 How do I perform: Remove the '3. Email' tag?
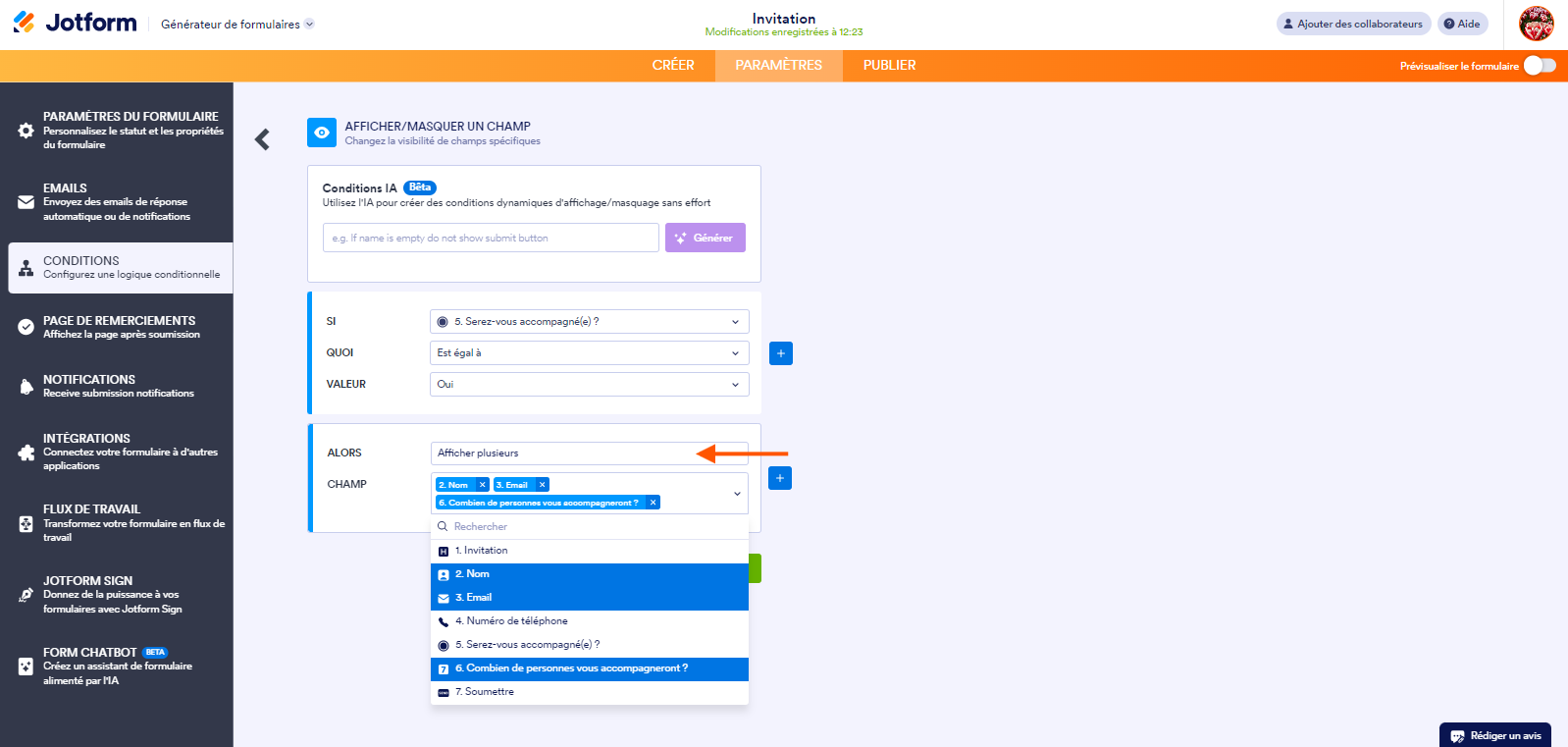coord(542,485)
